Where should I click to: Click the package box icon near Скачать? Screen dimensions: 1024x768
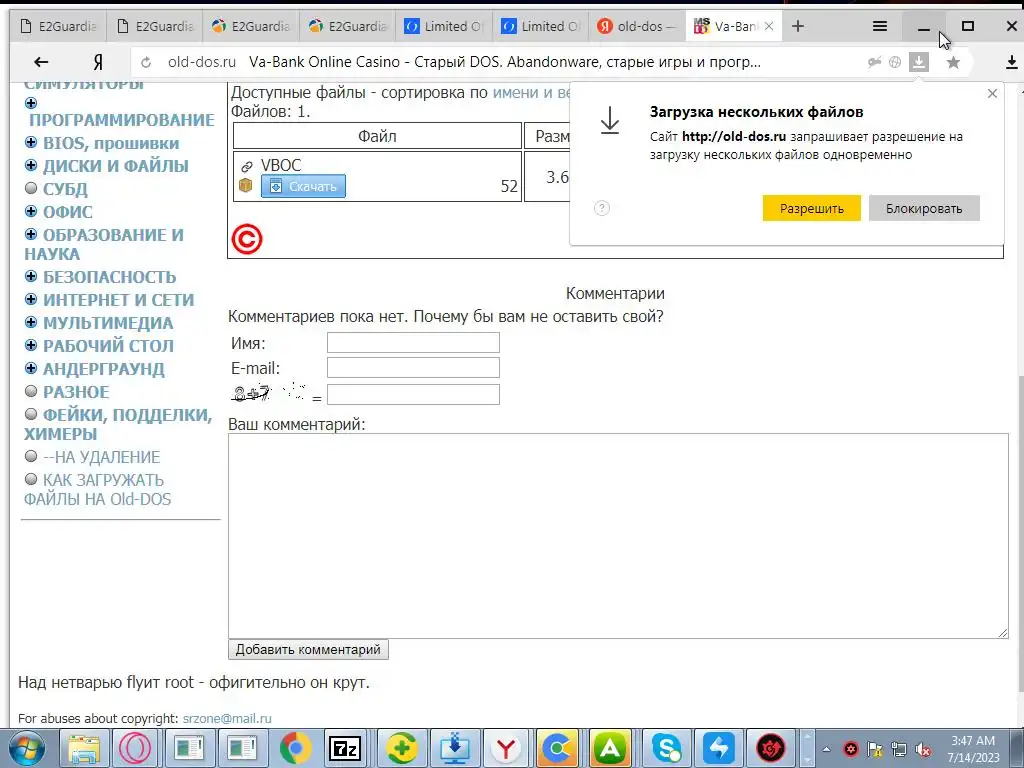[246, 185]
